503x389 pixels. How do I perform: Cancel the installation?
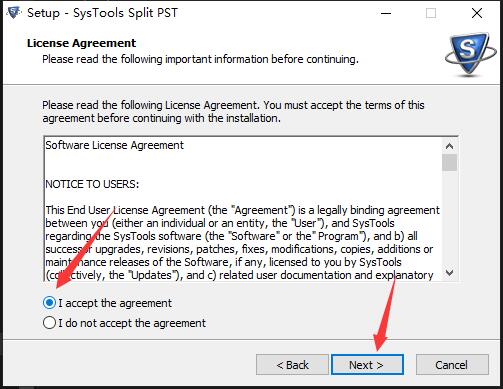point(452,365)
